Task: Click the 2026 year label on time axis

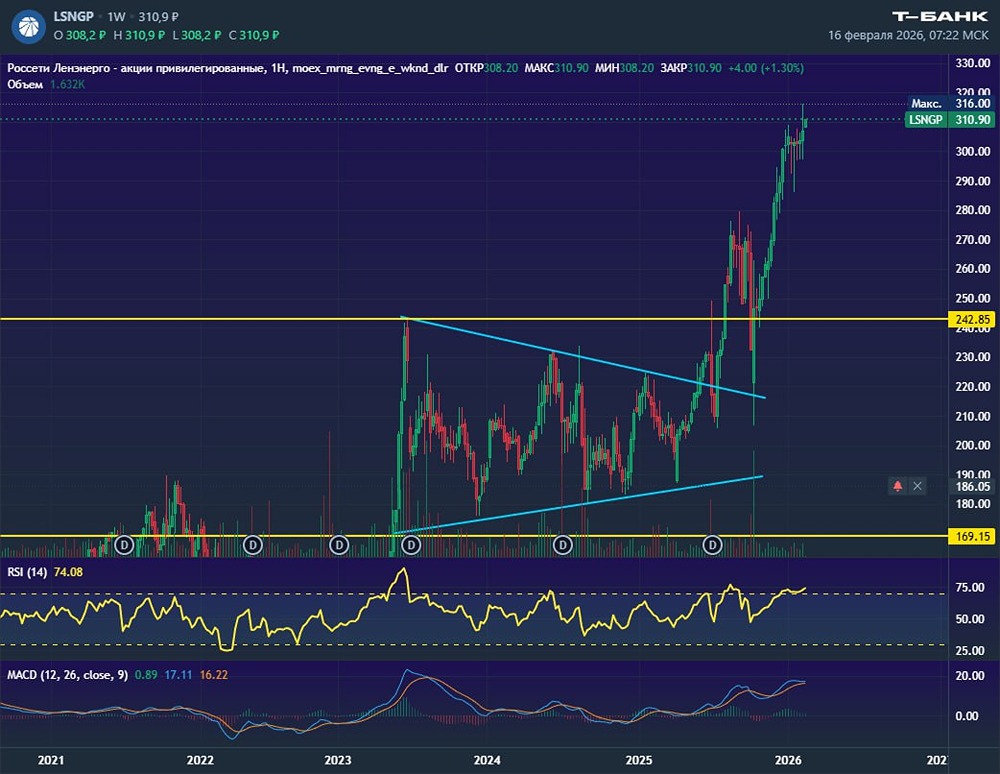Action: (x=788, y=761)
